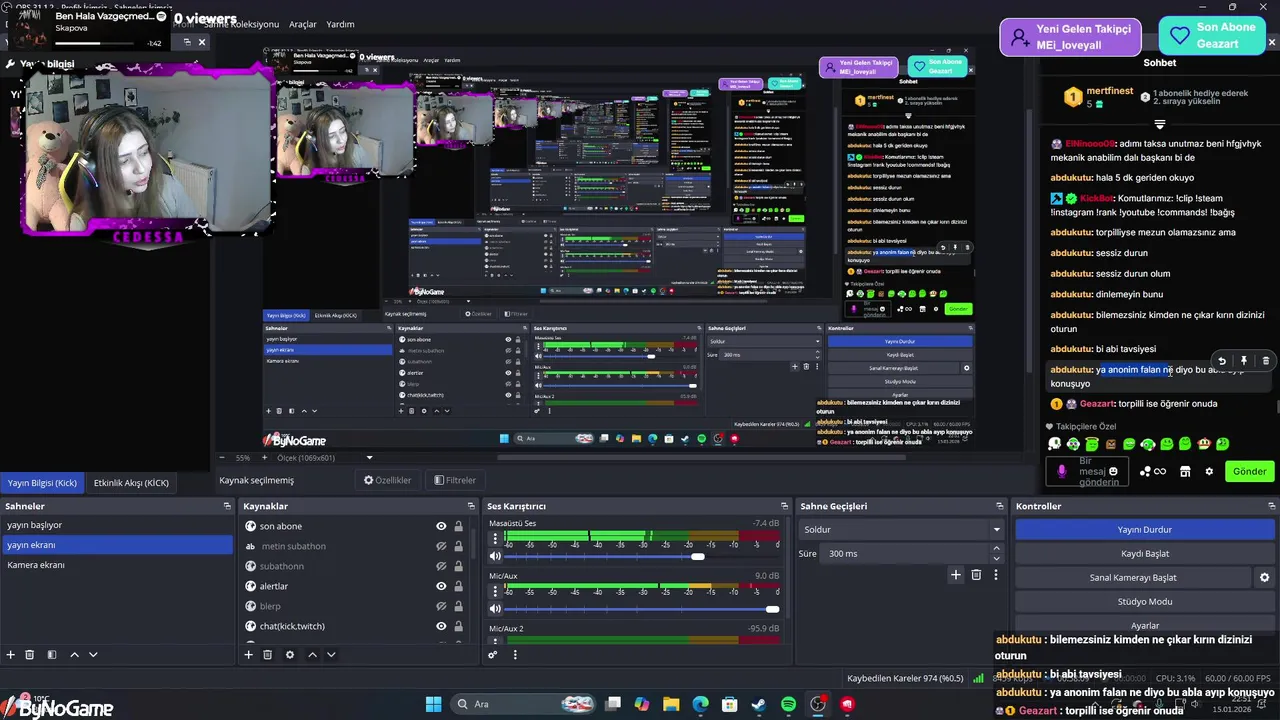This screenshot has width=1280, height=720.
Task: Adjust Masaüstü Ses volume slider handle
Action: click(697, 556)
